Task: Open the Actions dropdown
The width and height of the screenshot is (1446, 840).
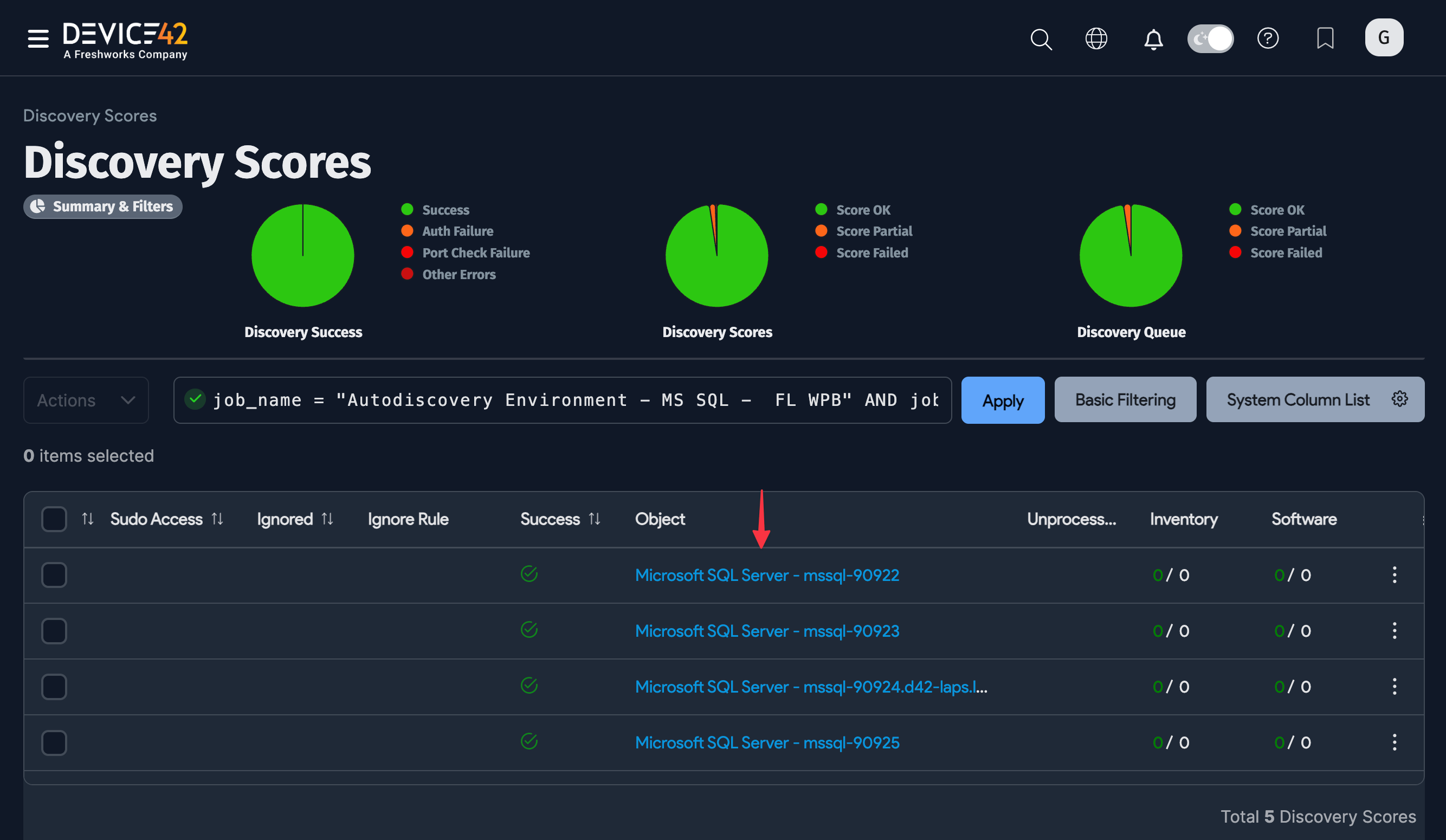Action: coord(86,400)
